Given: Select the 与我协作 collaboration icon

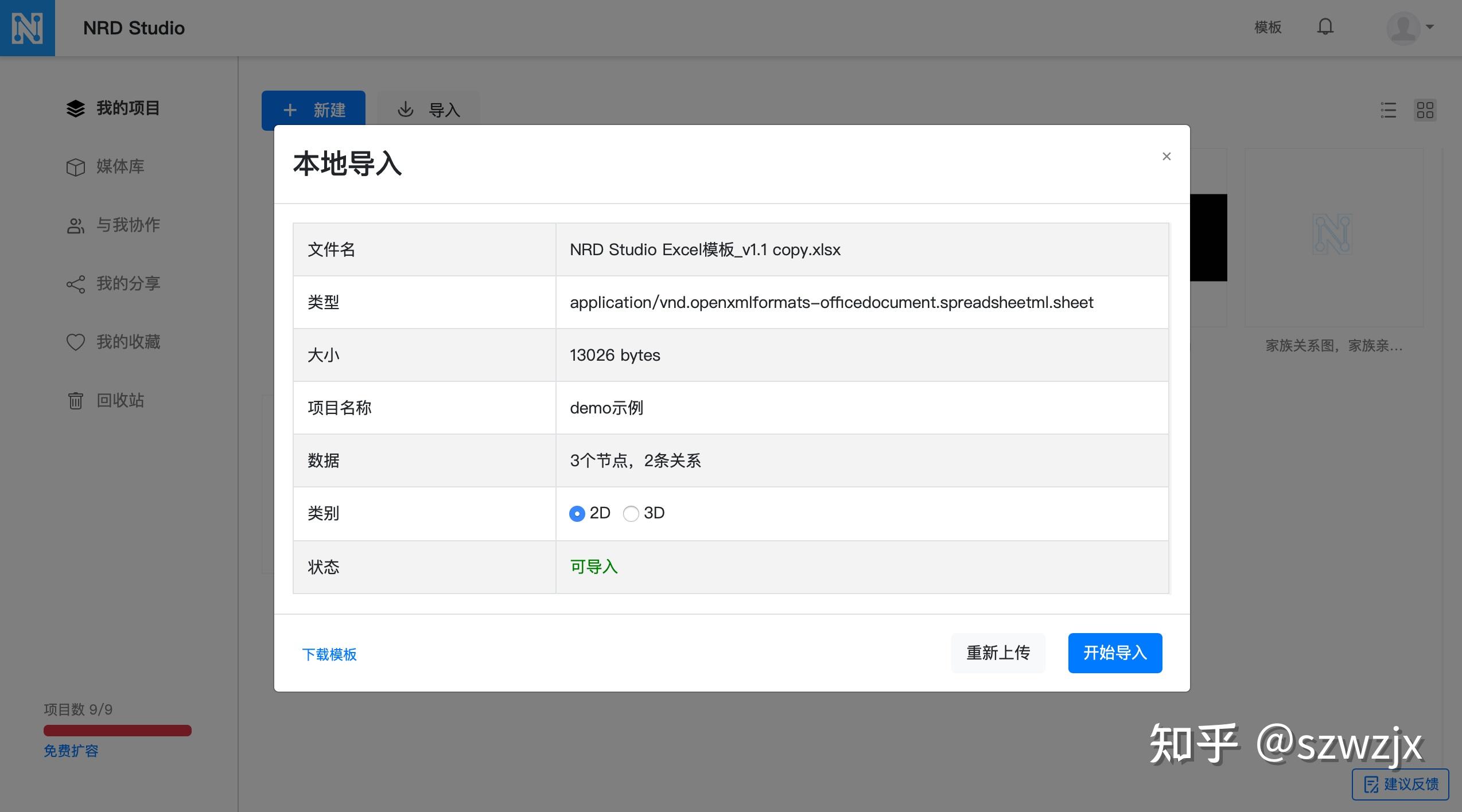Looking at the screenshot, I should (x=76, y=225).
